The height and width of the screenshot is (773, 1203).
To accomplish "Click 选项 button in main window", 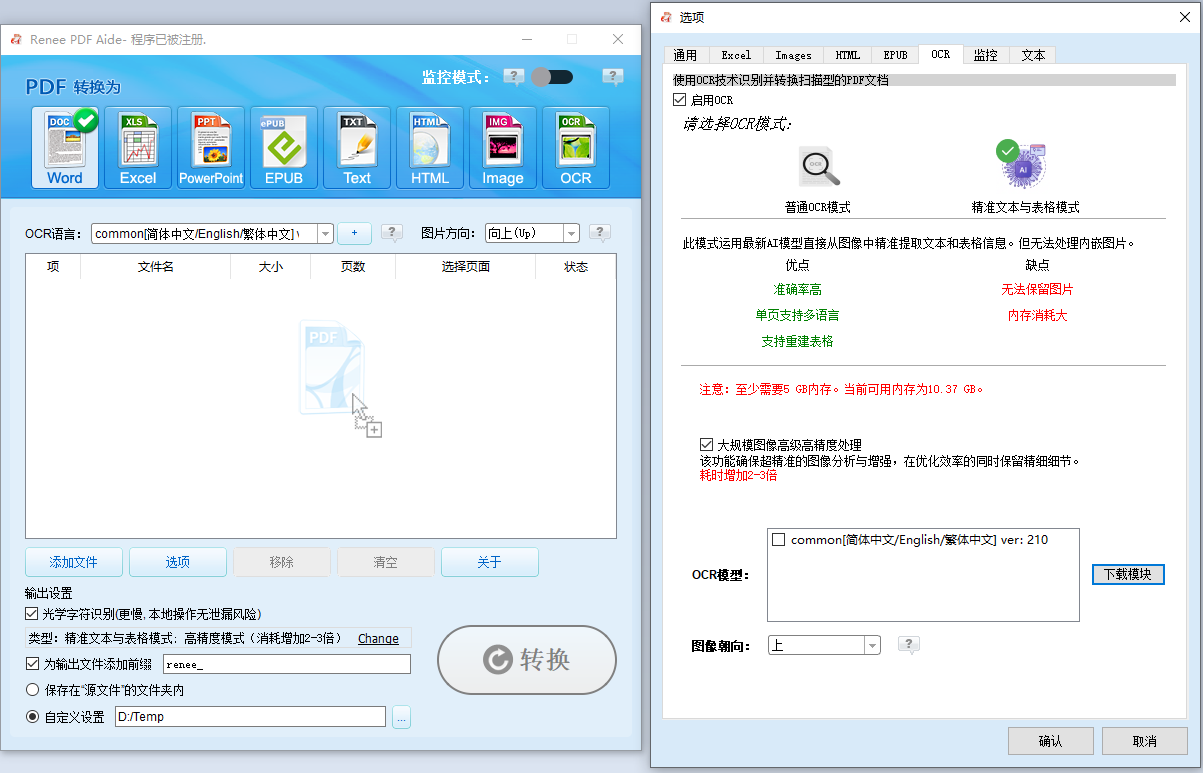I will tap(178, 562).
